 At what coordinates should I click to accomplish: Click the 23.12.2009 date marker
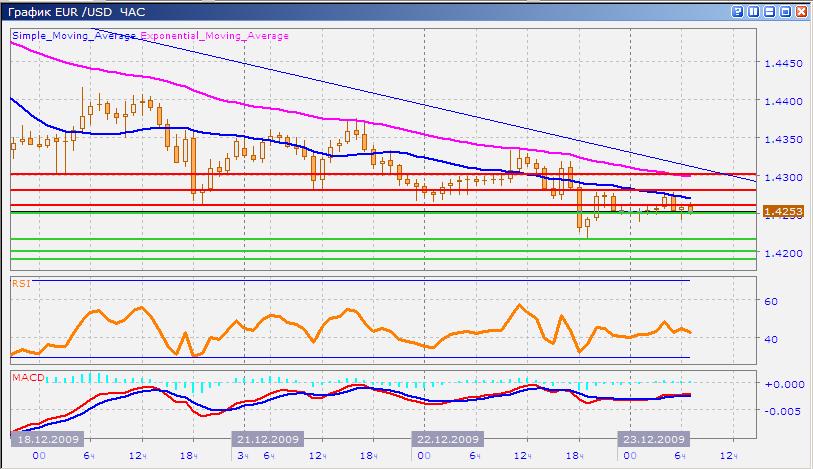point(652,439)
